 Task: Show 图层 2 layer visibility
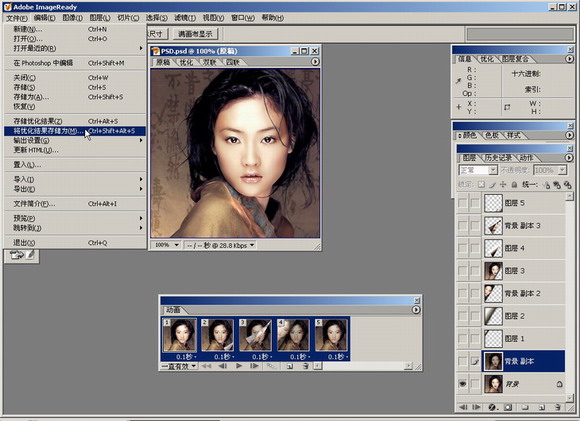tap(463, 316)
